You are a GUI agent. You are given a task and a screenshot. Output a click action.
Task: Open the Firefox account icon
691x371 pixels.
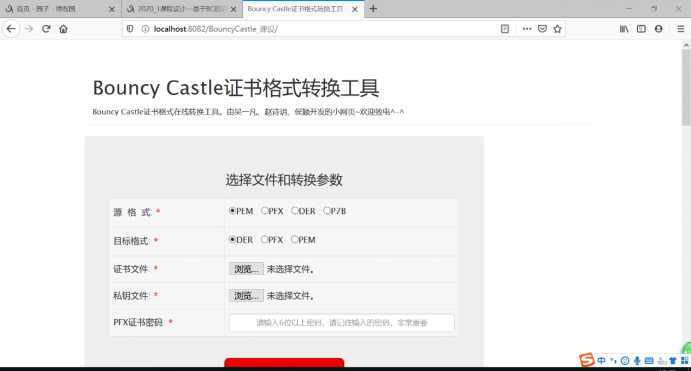point(658,29)
